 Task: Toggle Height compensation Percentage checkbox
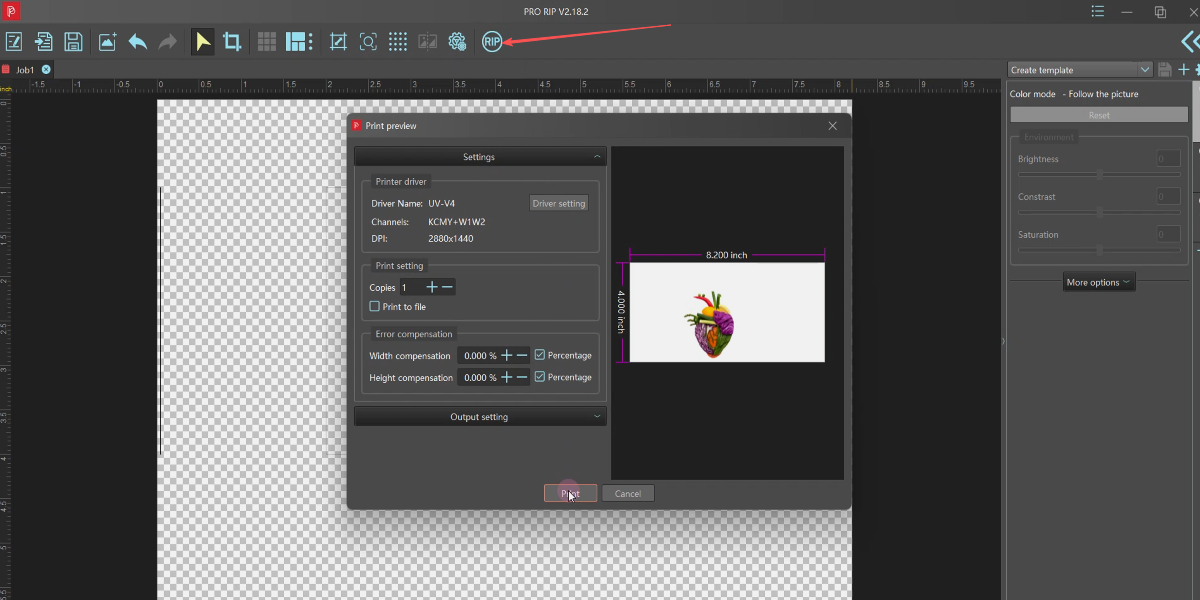point(540,377)
